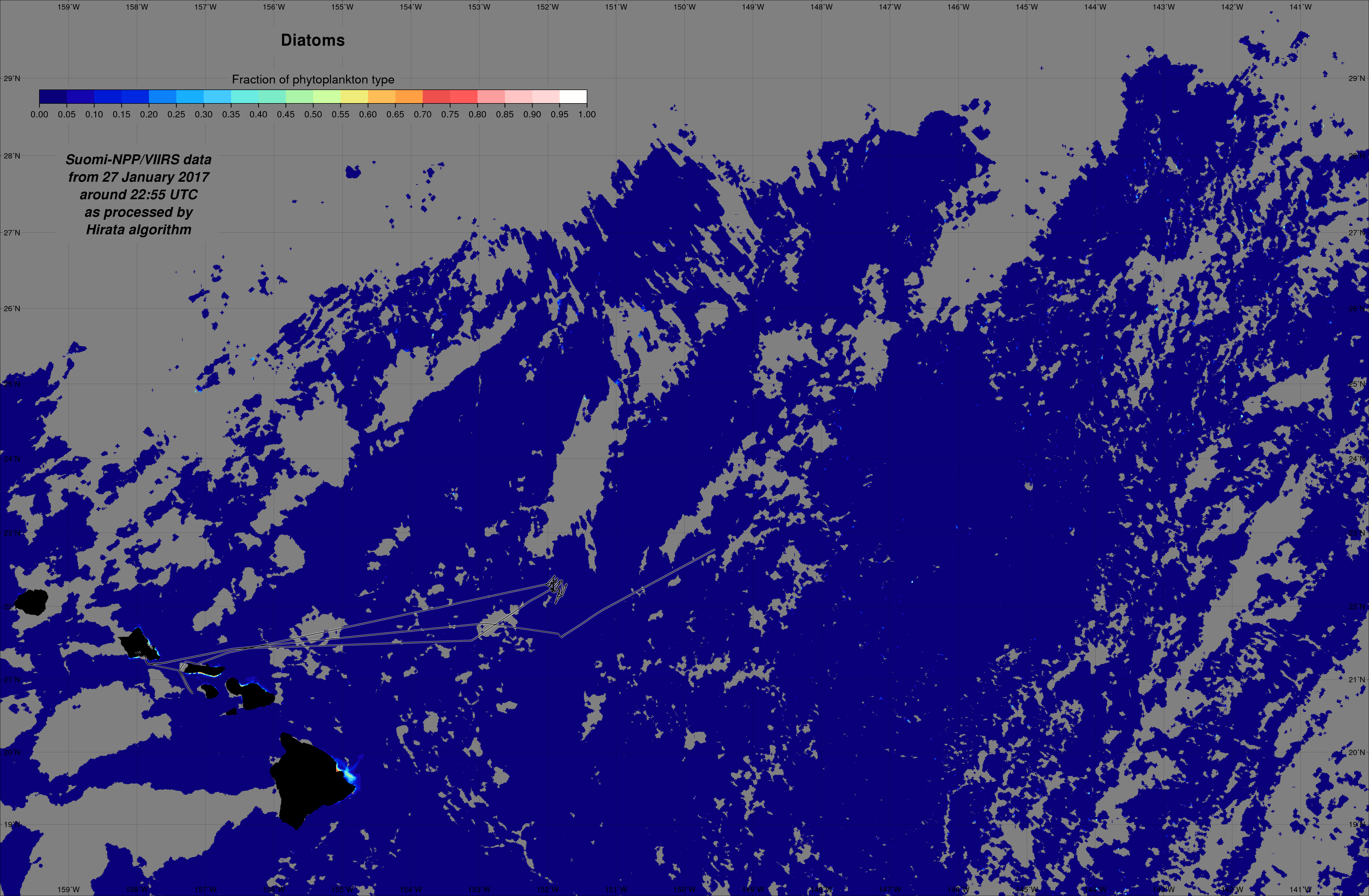The height and width of the screenshot is (896, 1369).
Task: Click the 27°N label on the left axis
Action: pyautogui.click(x=11, y=233)
